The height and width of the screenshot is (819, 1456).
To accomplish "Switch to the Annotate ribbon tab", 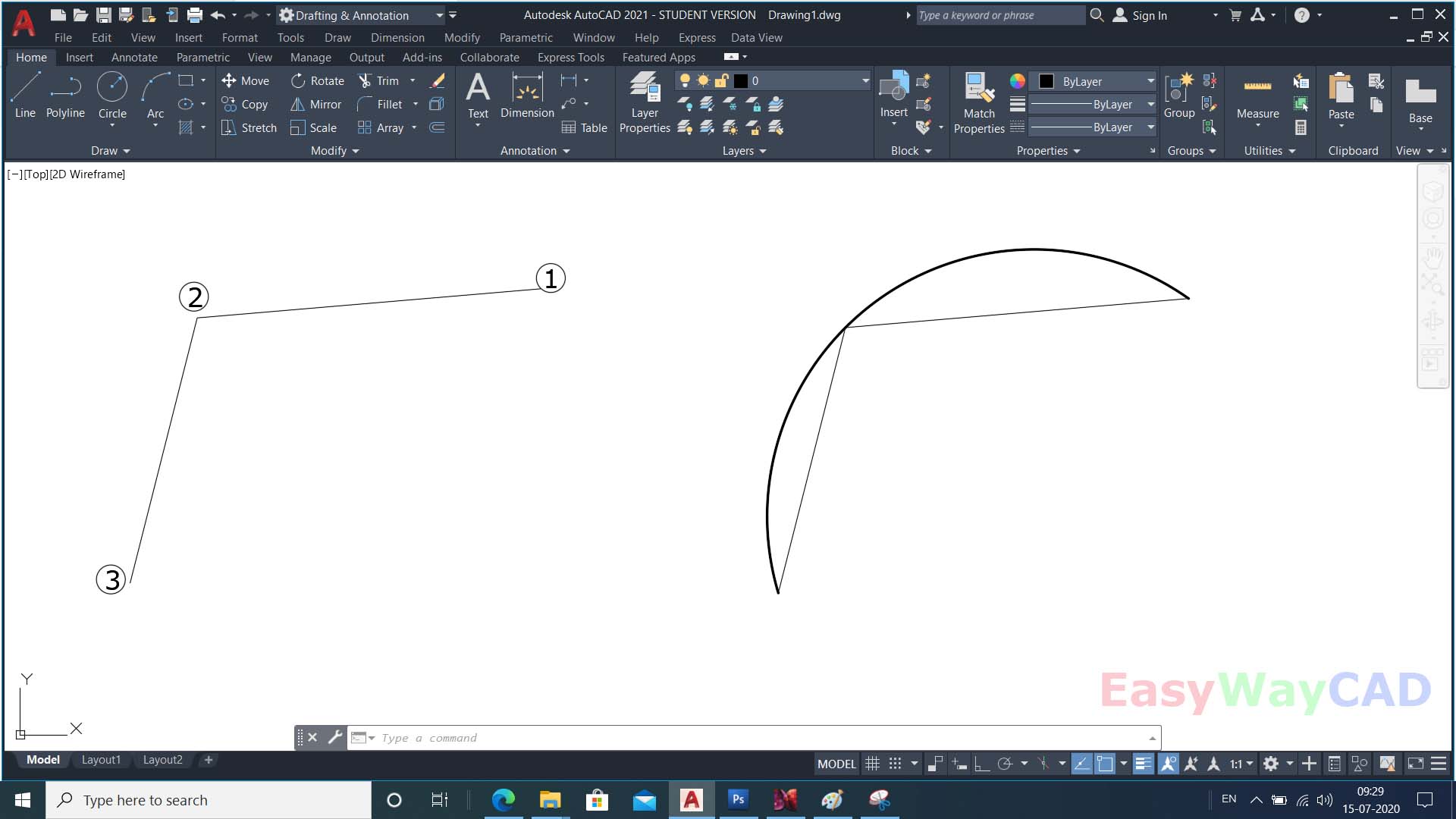I will pos(134,57).
